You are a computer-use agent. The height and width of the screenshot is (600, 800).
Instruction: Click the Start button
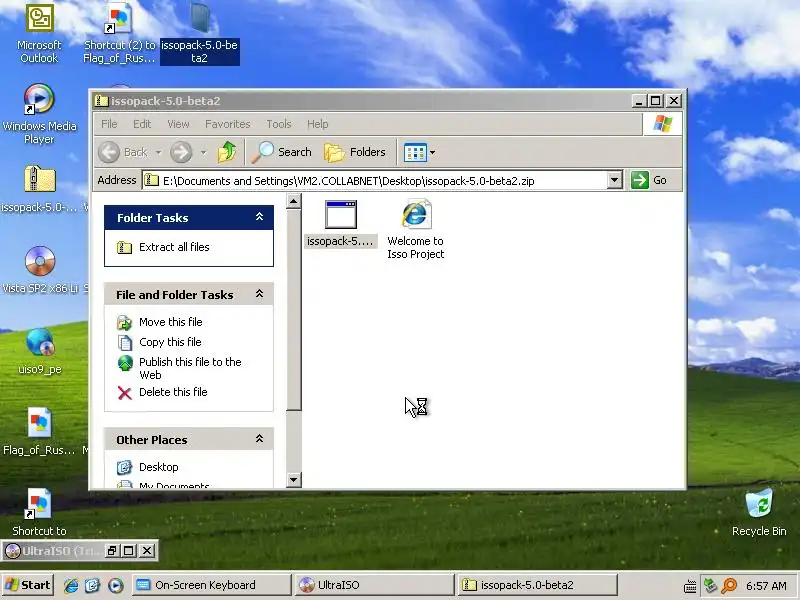click(x=29, y=585)
